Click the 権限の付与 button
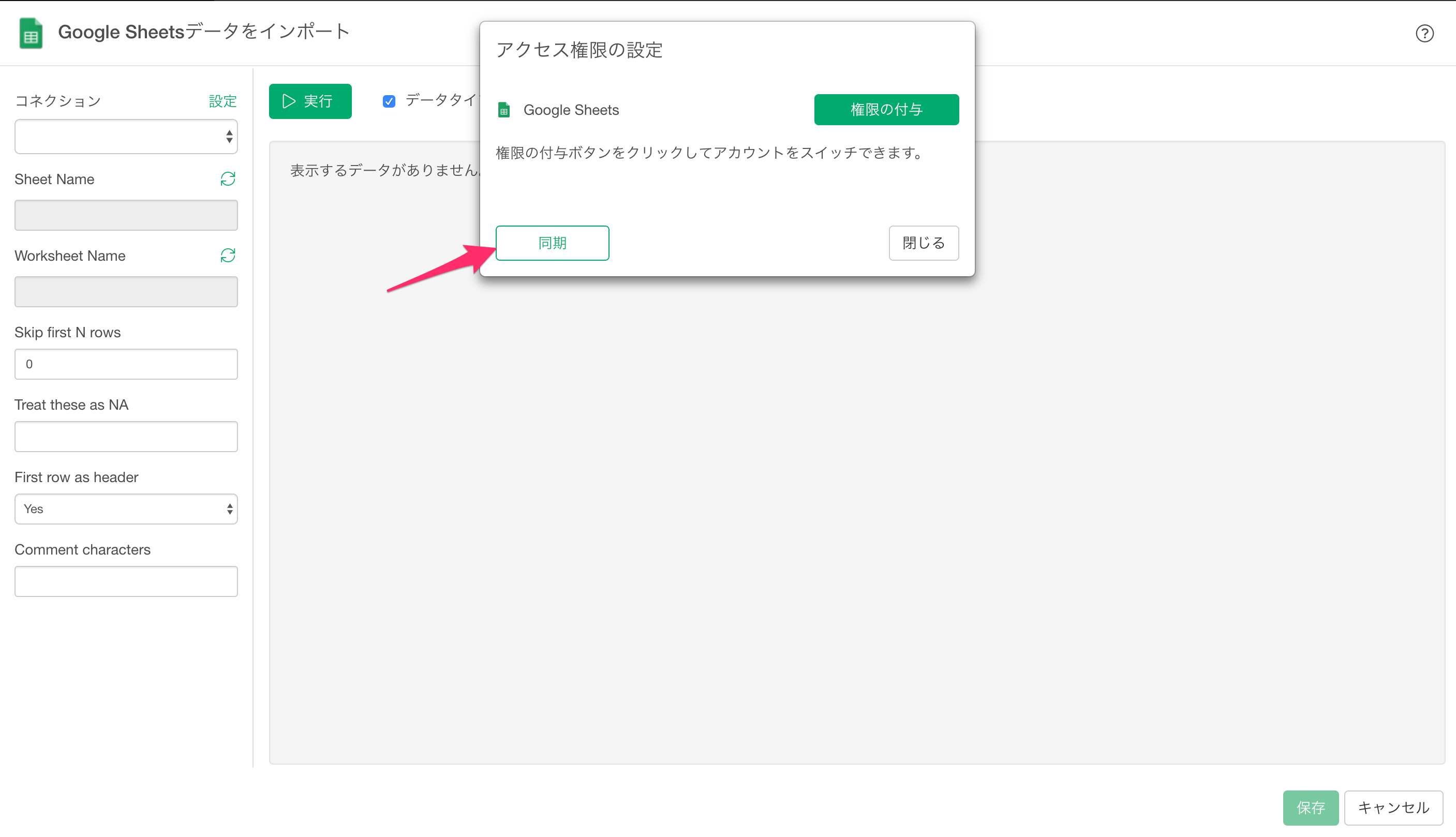Viewport: 1456px width, 837px height. 886,110
